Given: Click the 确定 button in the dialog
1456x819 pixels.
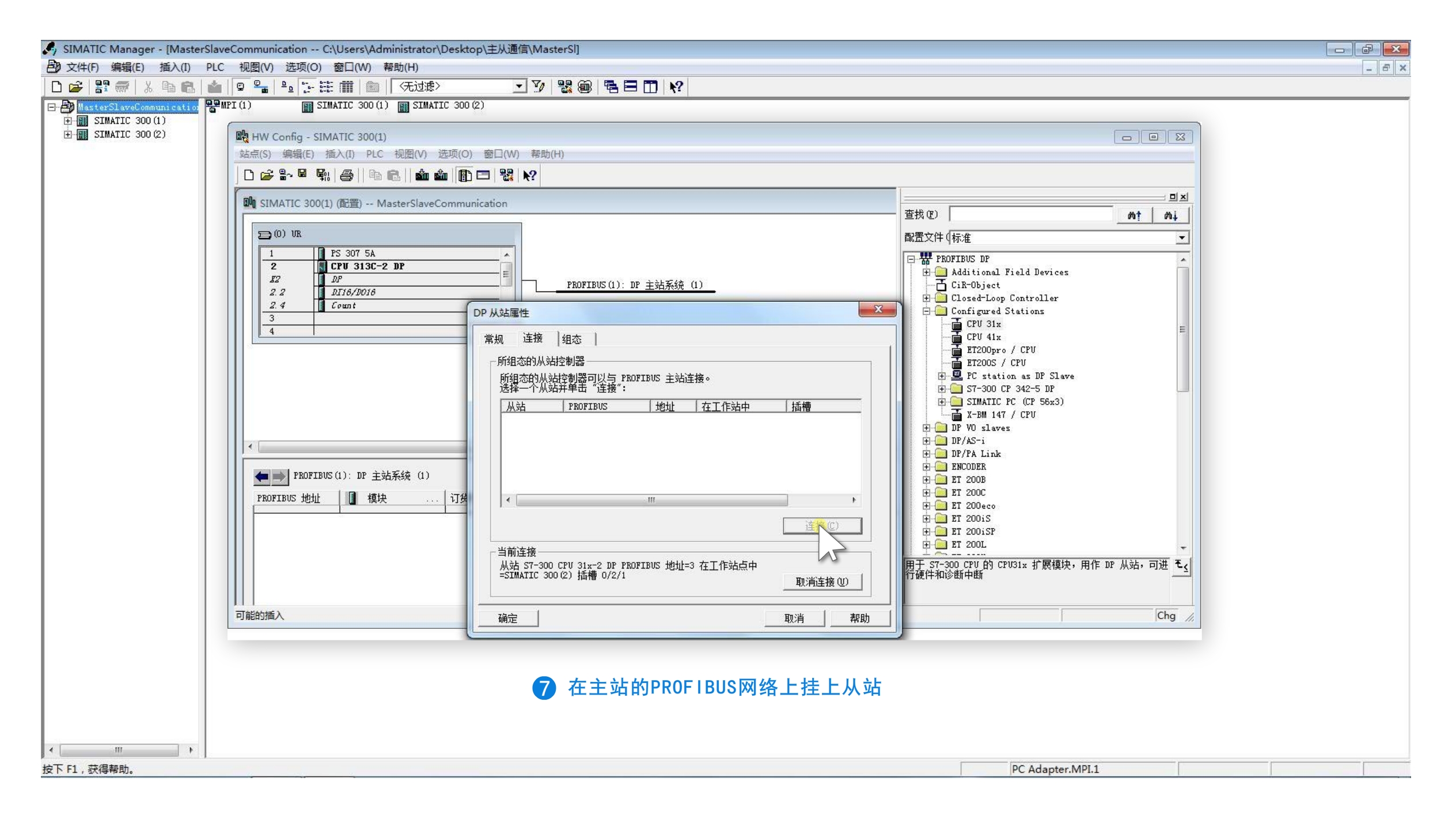Looking at the screenshot, I should tap(507, 618).
